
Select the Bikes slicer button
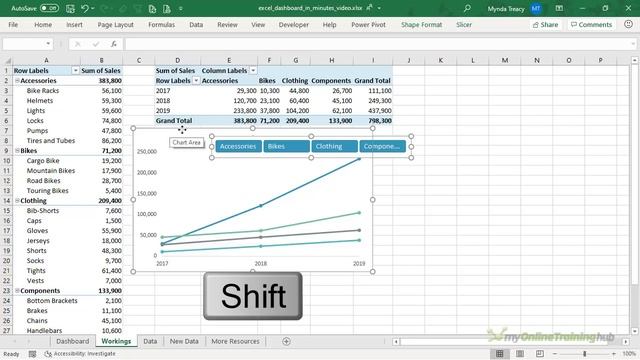(x=287, y=146)
